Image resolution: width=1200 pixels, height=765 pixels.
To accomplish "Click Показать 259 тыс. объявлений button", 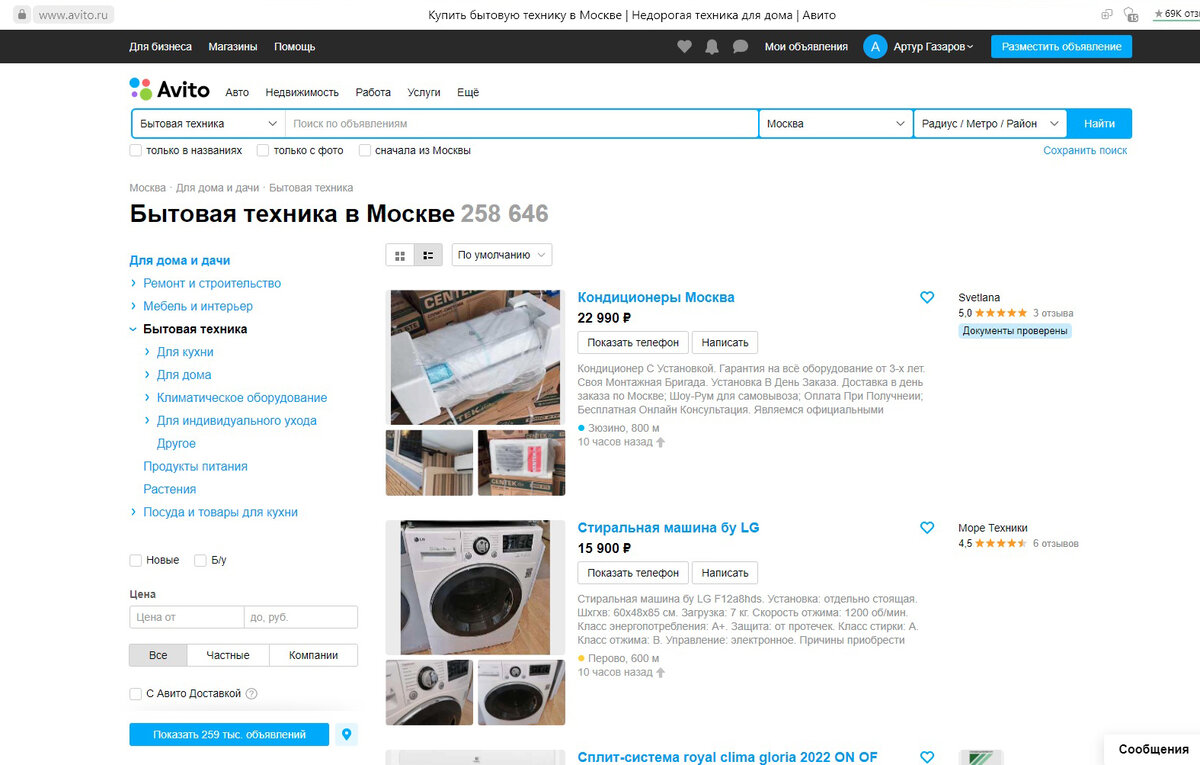I will (229, 735).
